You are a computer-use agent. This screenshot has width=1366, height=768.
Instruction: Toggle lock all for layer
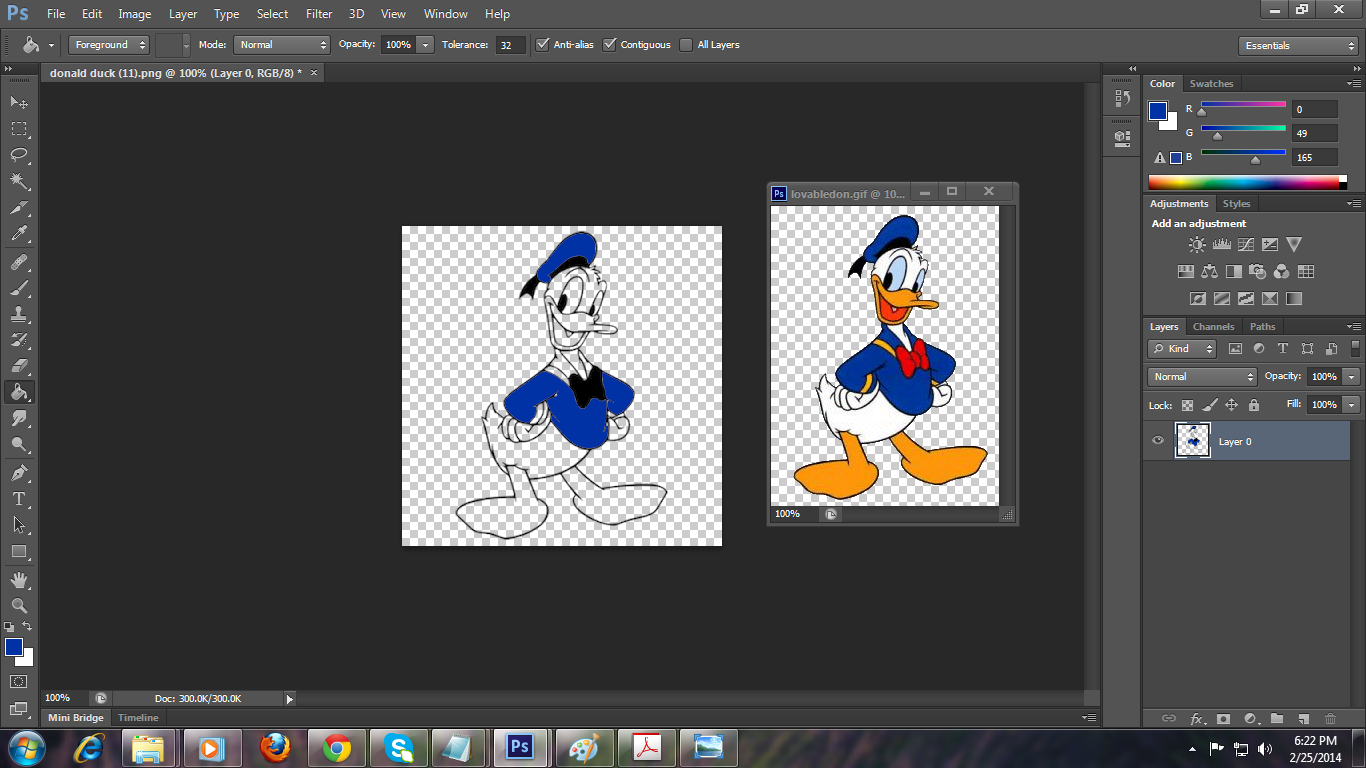pyautogui.click(x=1253, y=405)
